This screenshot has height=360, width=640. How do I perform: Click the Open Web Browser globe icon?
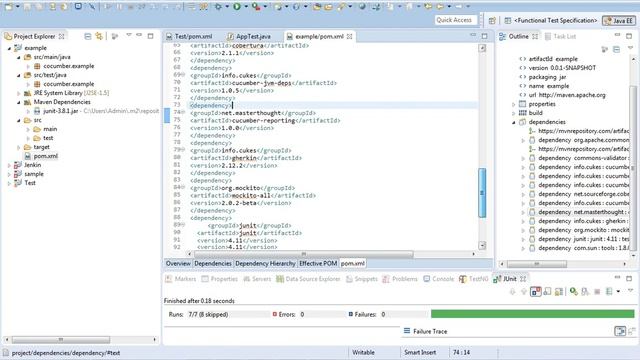click(362, 6)
